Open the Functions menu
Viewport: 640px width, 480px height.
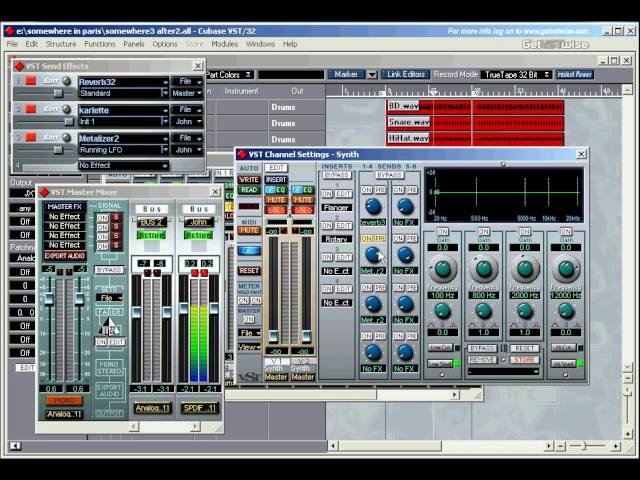coord(100,44)
